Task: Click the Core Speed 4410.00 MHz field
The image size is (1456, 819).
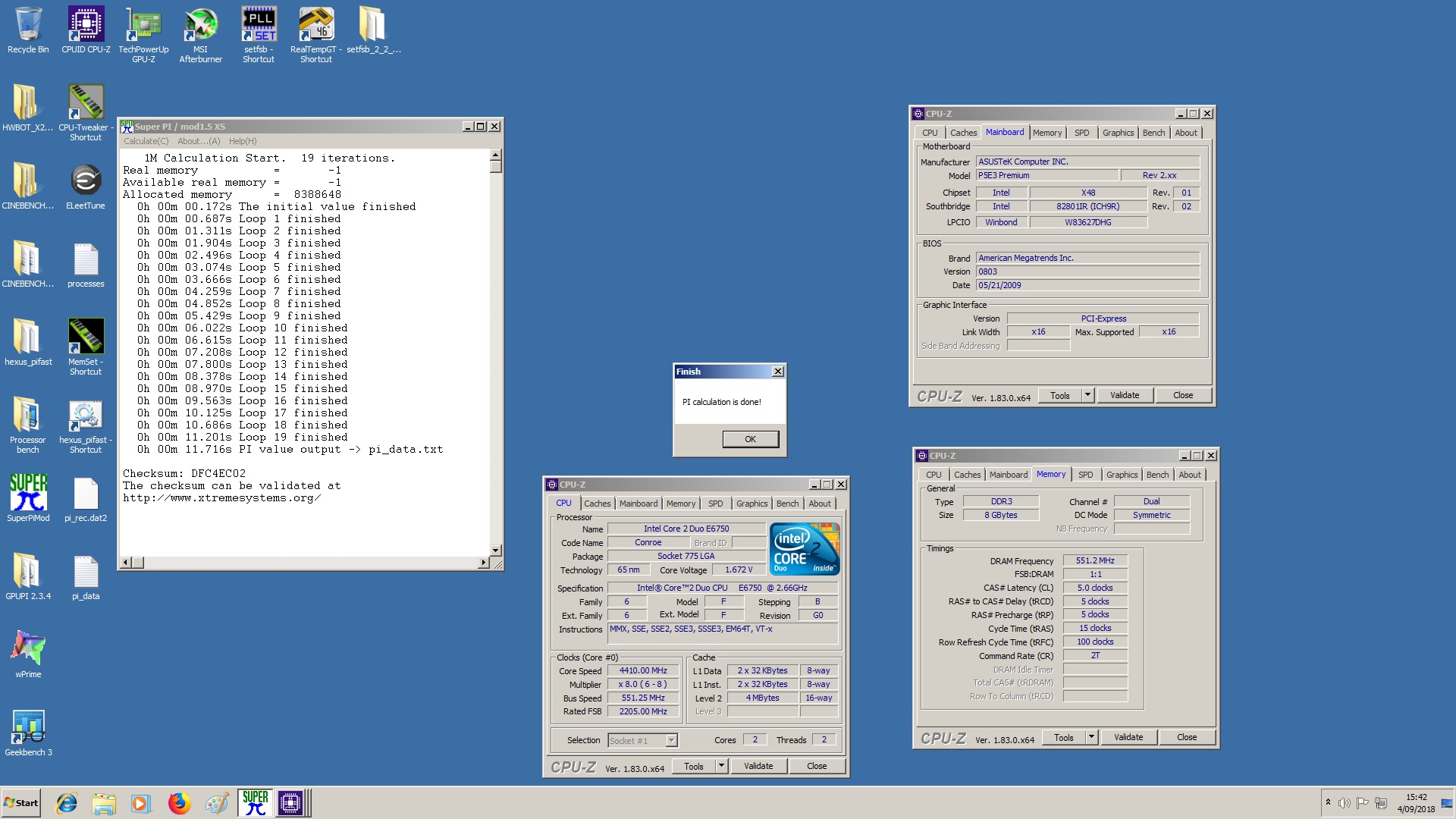Action: coord(643,671)
